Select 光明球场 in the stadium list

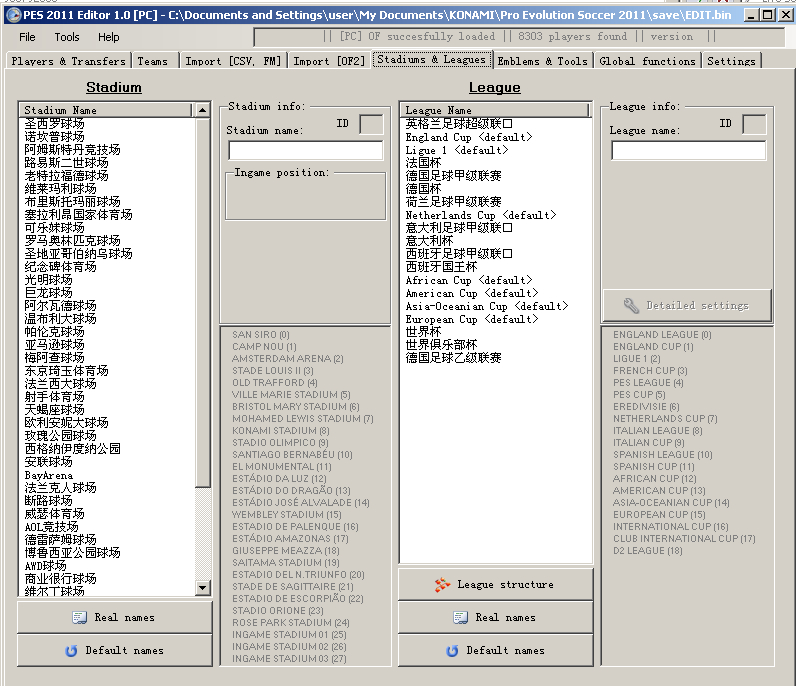click(48, 280)
